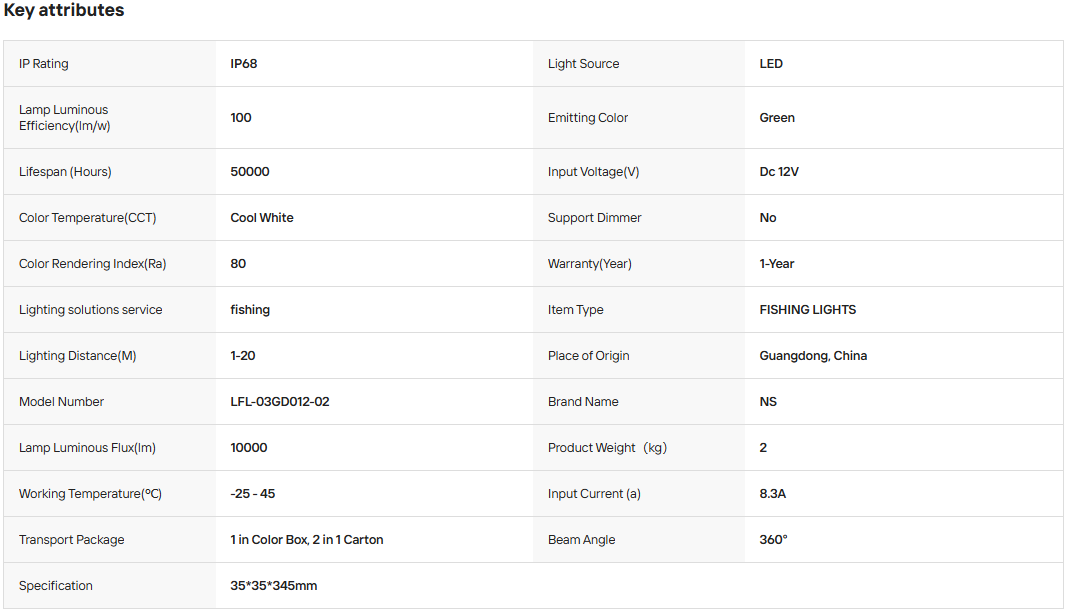Select the Cool White color temperature value
The image size is (1066, 614).
pyautogui.click(x=262, y=218)
